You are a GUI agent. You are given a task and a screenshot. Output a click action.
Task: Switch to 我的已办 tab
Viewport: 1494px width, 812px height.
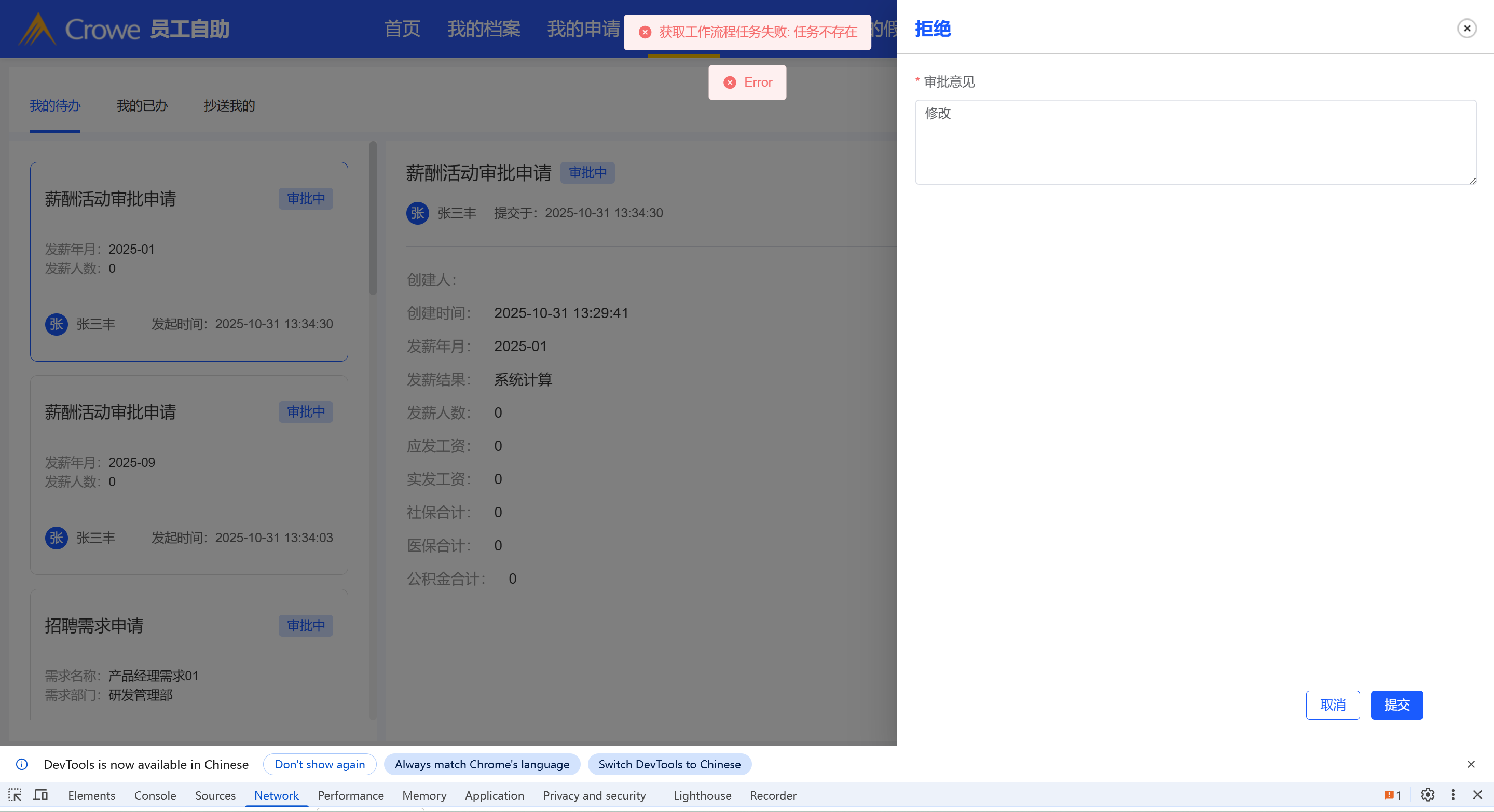142,105
